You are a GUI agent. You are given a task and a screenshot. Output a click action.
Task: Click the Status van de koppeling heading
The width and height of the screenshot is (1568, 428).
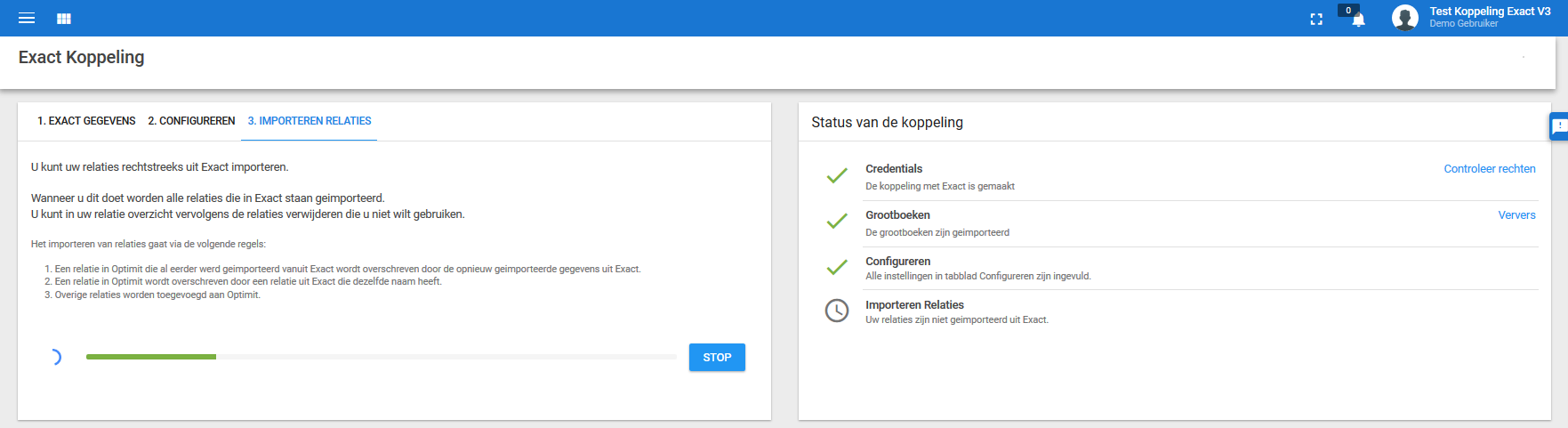pyautogui.click(x=887, y=123)
